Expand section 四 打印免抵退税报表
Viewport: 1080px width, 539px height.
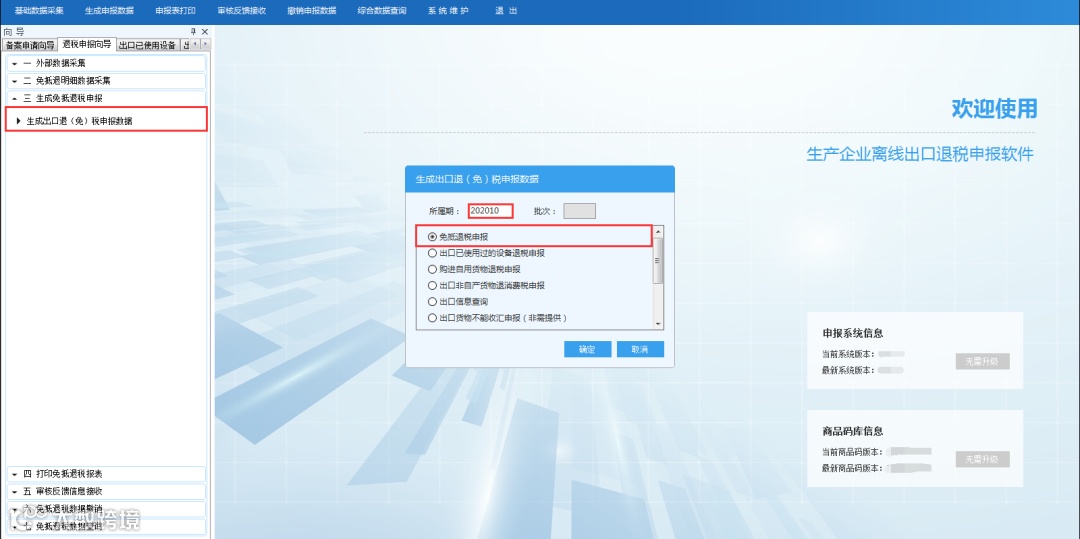(107, 474)
